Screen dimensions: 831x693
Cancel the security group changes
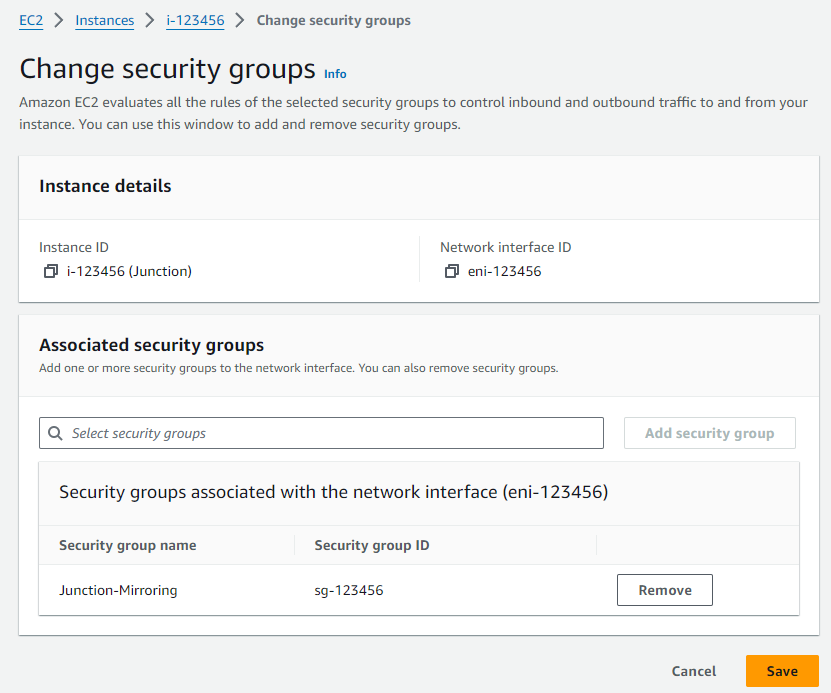[x=693, y=671]
